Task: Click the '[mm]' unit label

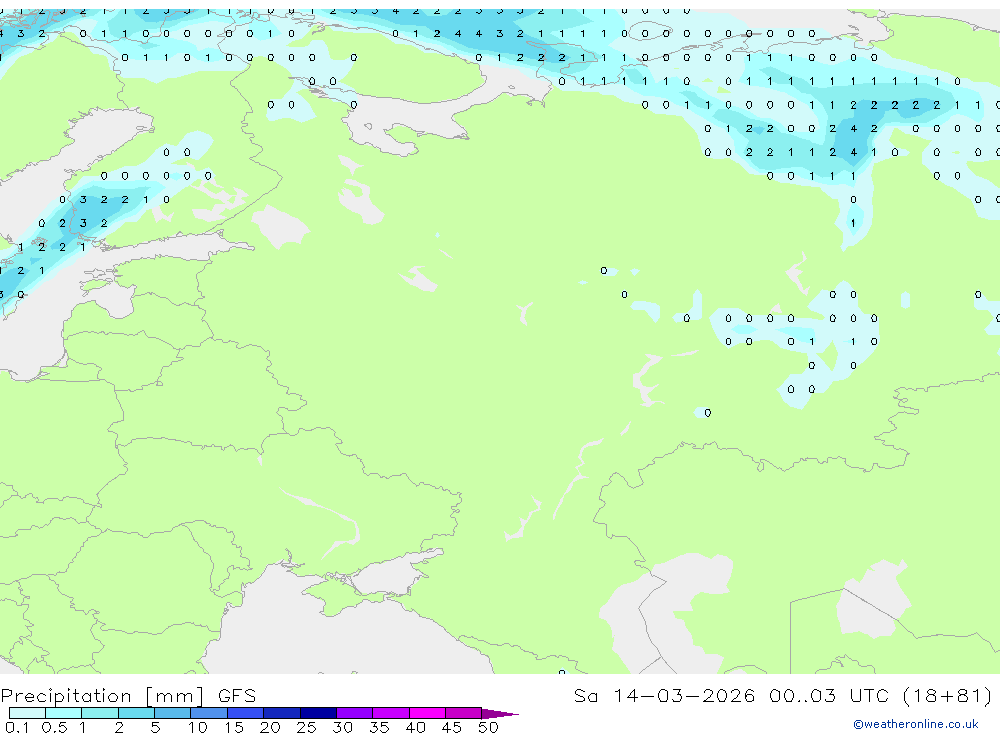Action: click(x=175, y=696)
